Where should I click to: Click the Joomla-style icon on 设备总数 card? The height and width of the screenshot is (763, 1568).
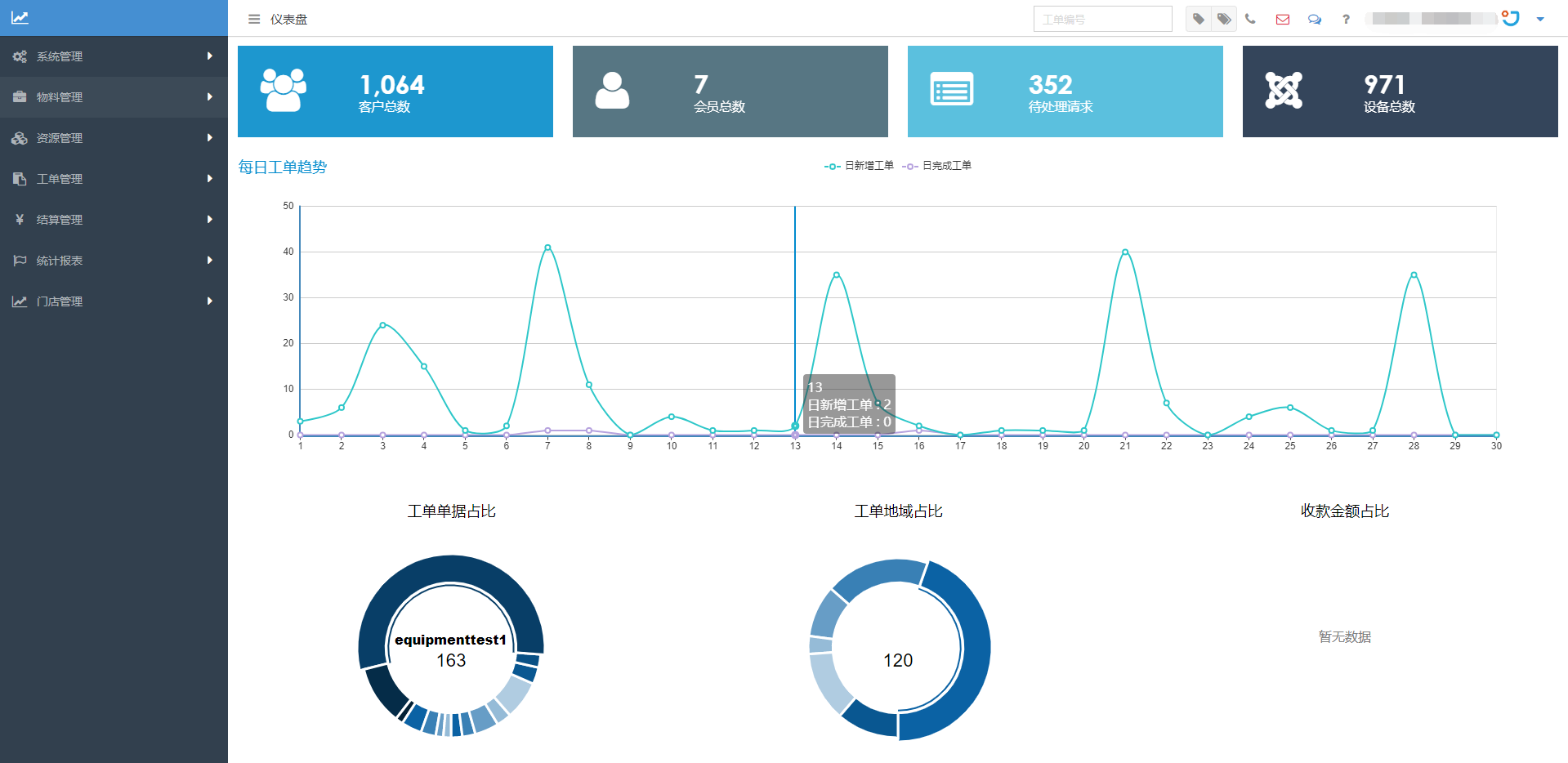pyautogui.click(x=1284, y=90)
